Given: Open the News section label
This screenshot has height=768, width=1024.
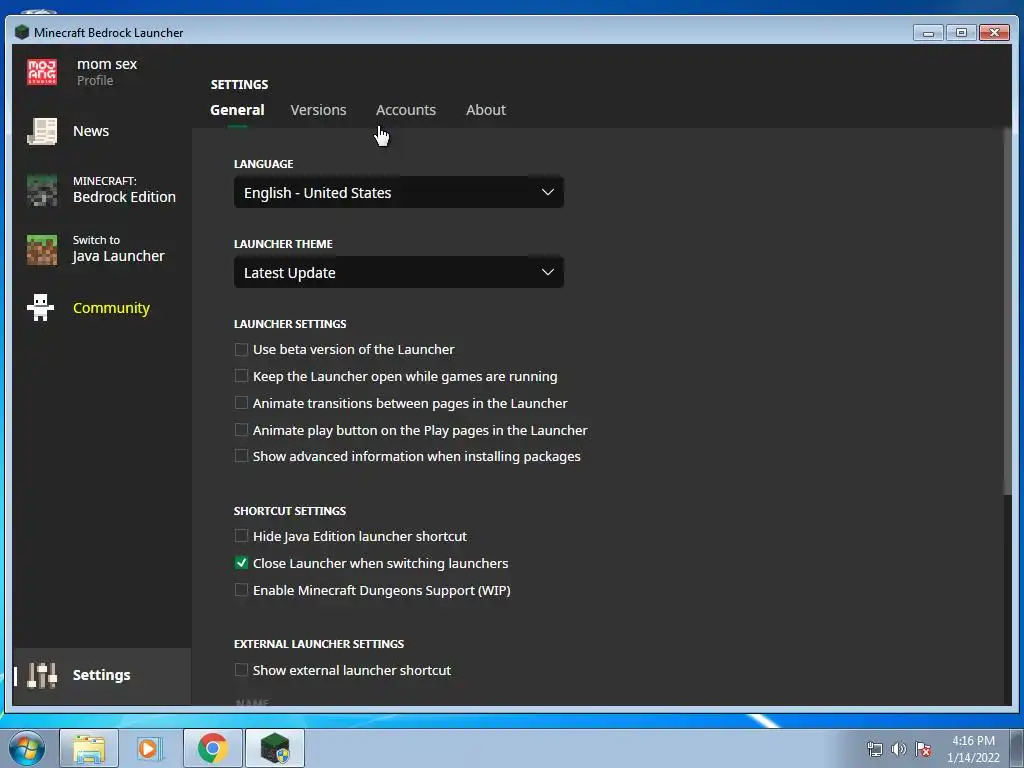Looking at the screenshot, I should click(x=91, y=131).
